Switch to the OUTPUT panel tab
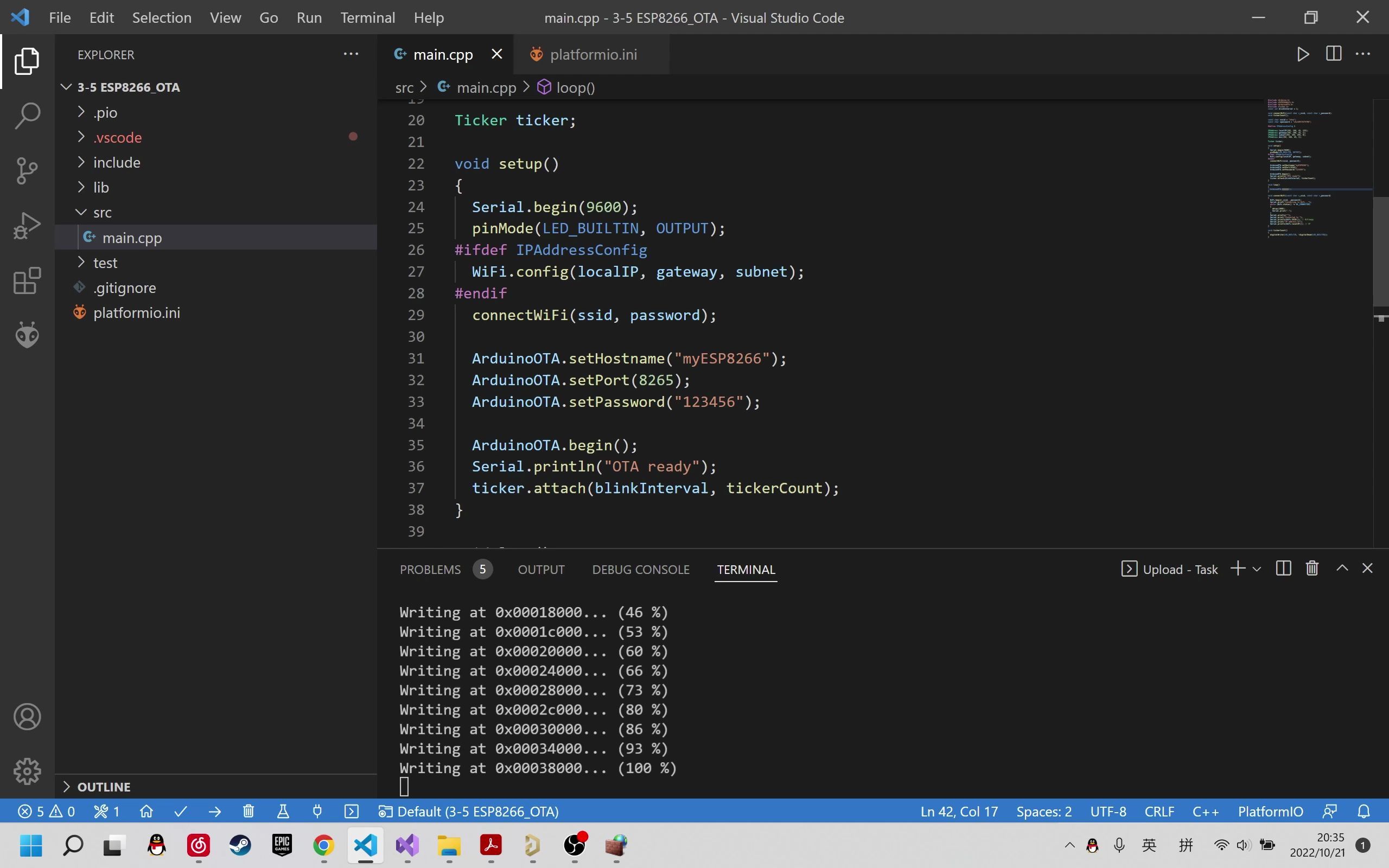Viewport: 1389px width, 868px height. tap(541, 569)
